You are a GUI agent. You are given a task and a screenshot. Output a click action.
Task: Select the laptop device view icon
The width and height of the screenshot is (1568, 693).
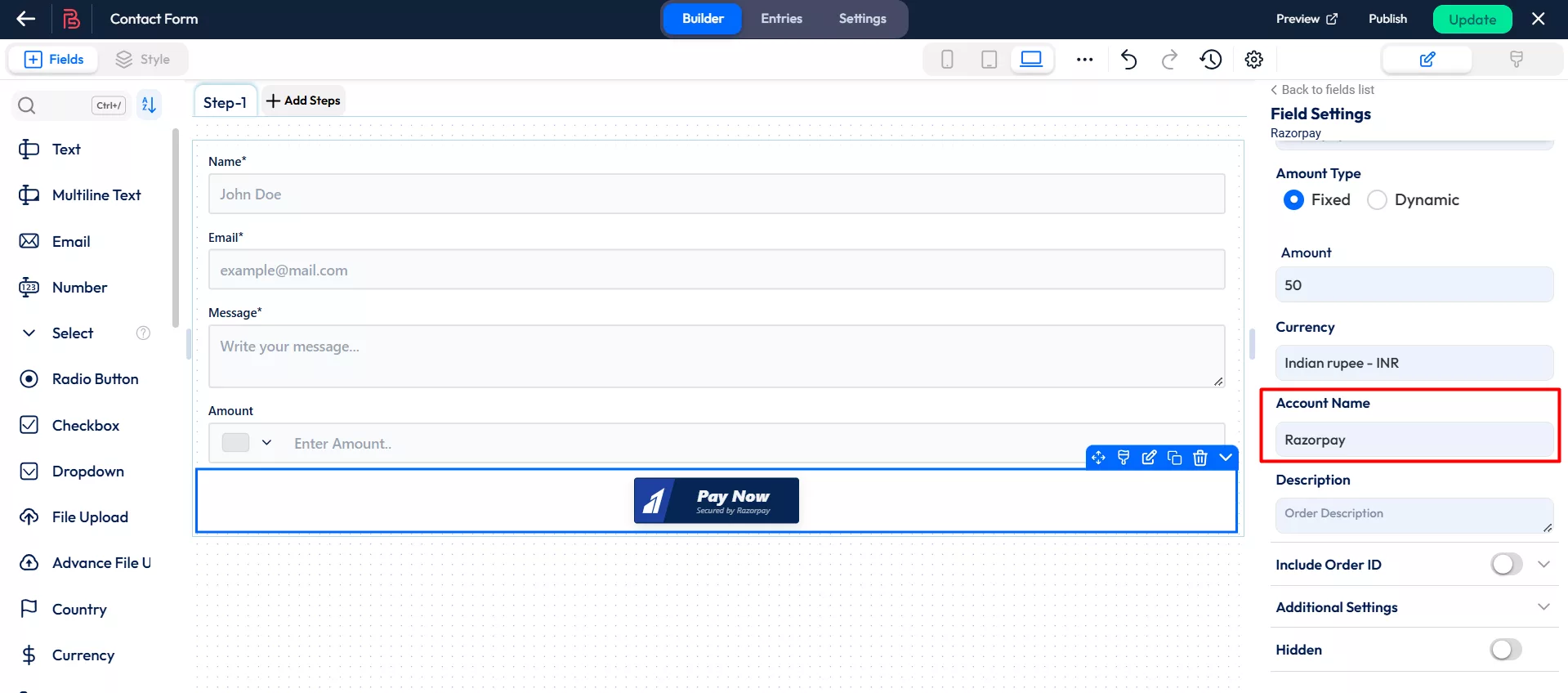(1032, 60)
